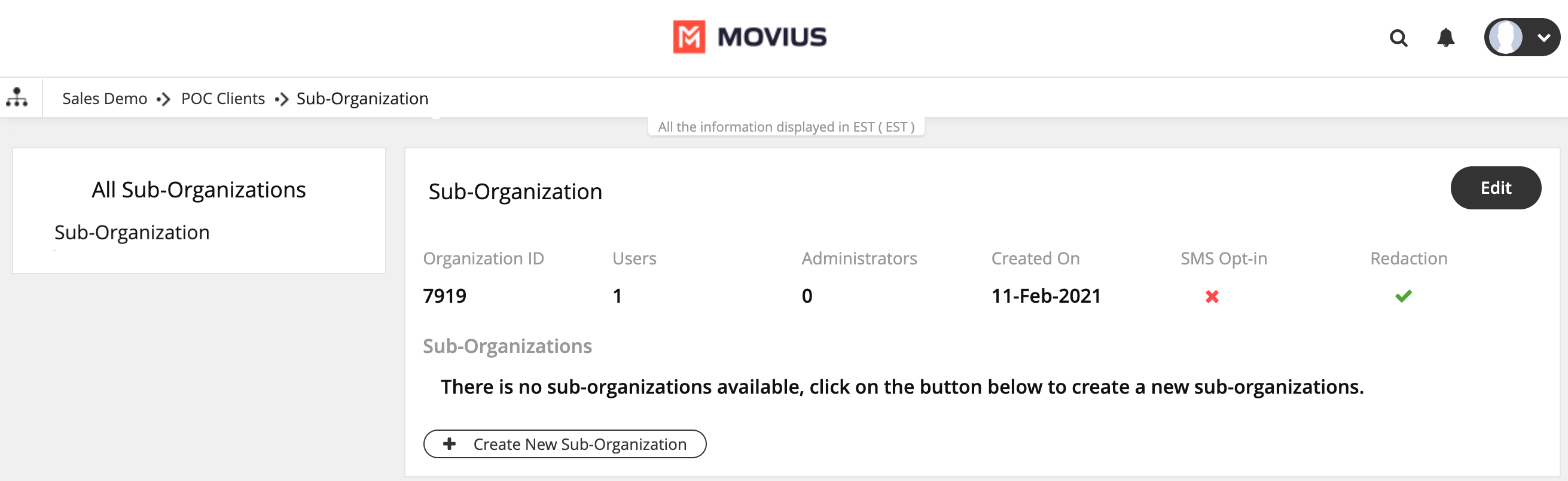The image size is (1568, 481).
Task: Click the Organization ID value 7919
Action: click(x=444, y=296)
